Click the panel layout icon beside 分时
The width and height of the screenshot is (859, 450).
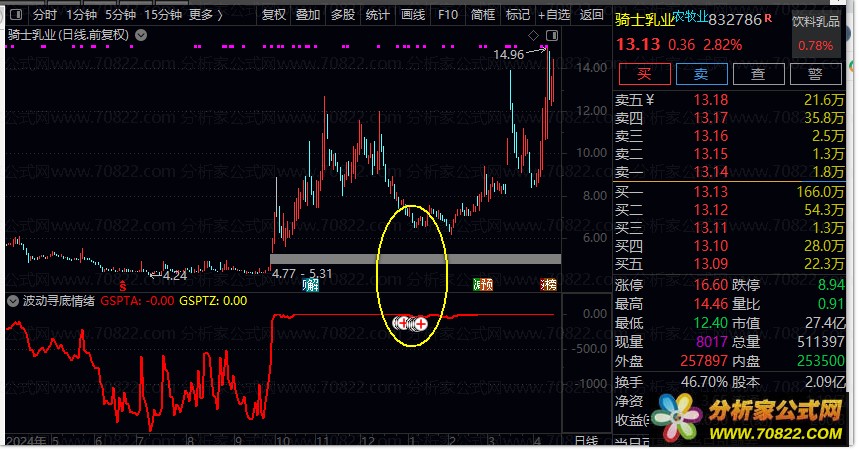pyautogui.click(x=16, y=15)
